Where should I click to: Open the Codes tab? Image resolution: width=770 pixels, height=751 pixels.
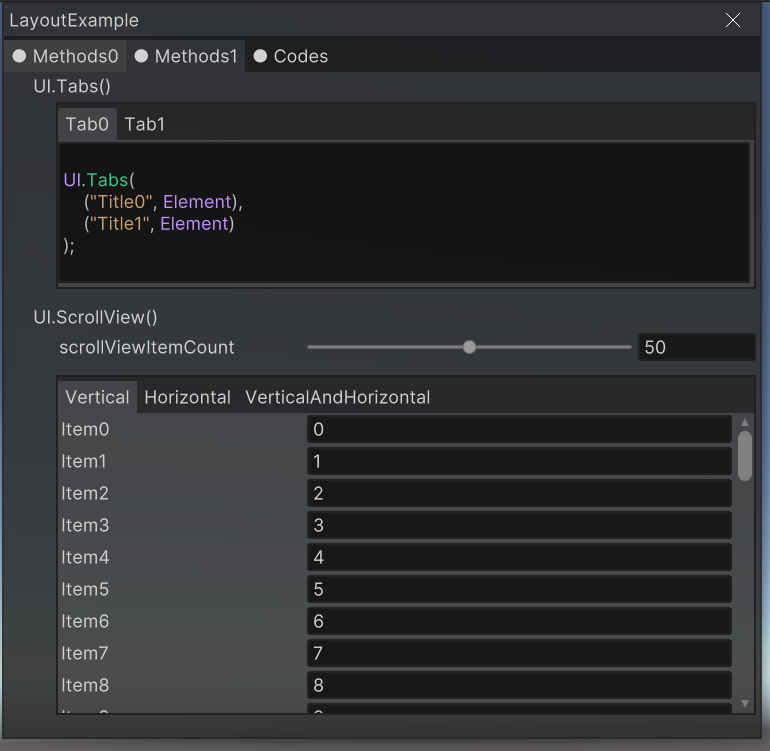(x=290, y=56)
